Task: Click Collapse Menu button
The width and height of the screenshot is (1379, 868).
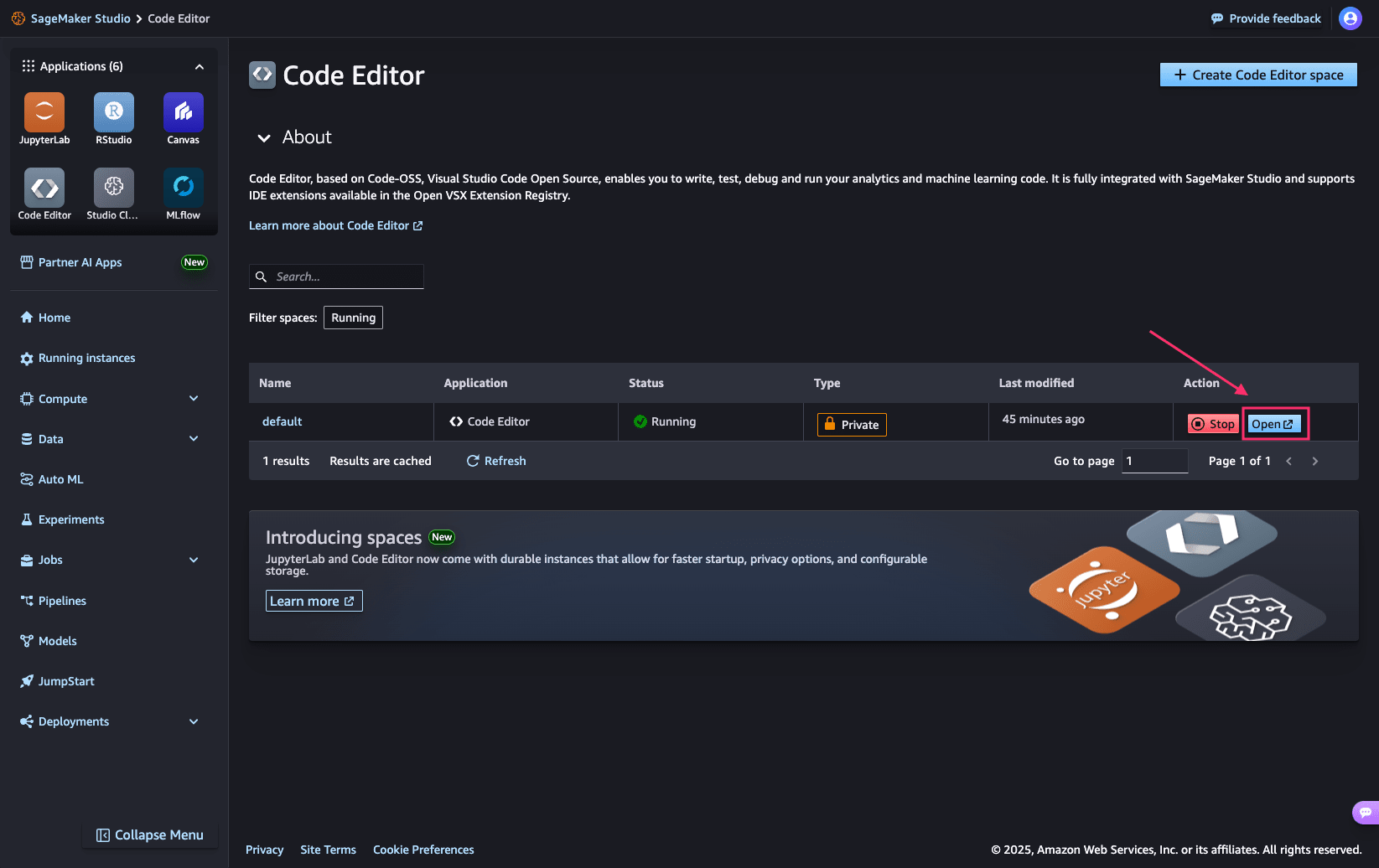Action: coord(150,834)
